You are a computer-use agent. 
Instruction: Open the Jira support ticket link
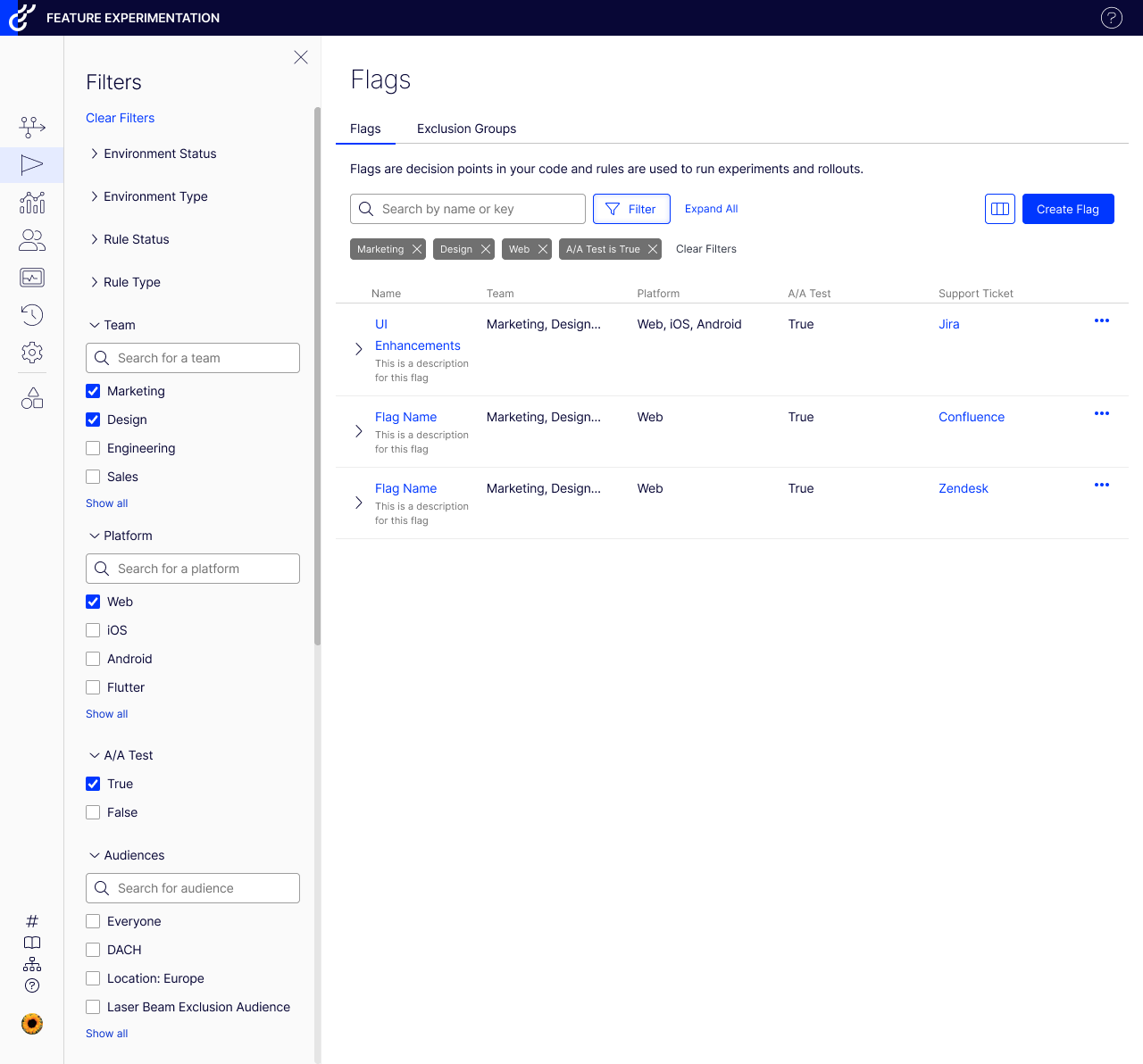click(948, 324)
